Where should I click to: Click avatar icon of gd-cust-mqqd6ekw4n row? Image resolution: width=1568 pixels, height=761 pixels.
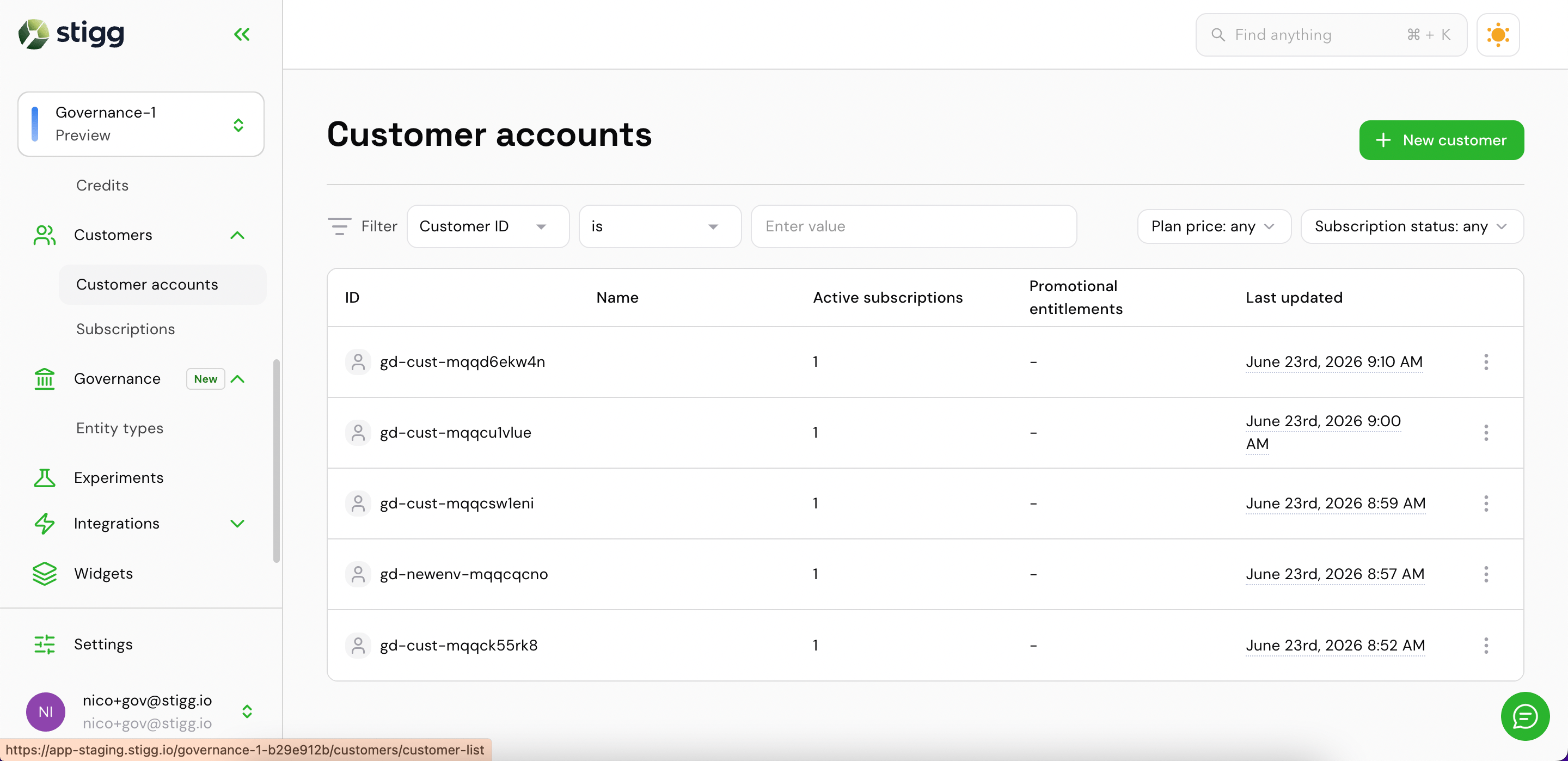click(358, 361)
